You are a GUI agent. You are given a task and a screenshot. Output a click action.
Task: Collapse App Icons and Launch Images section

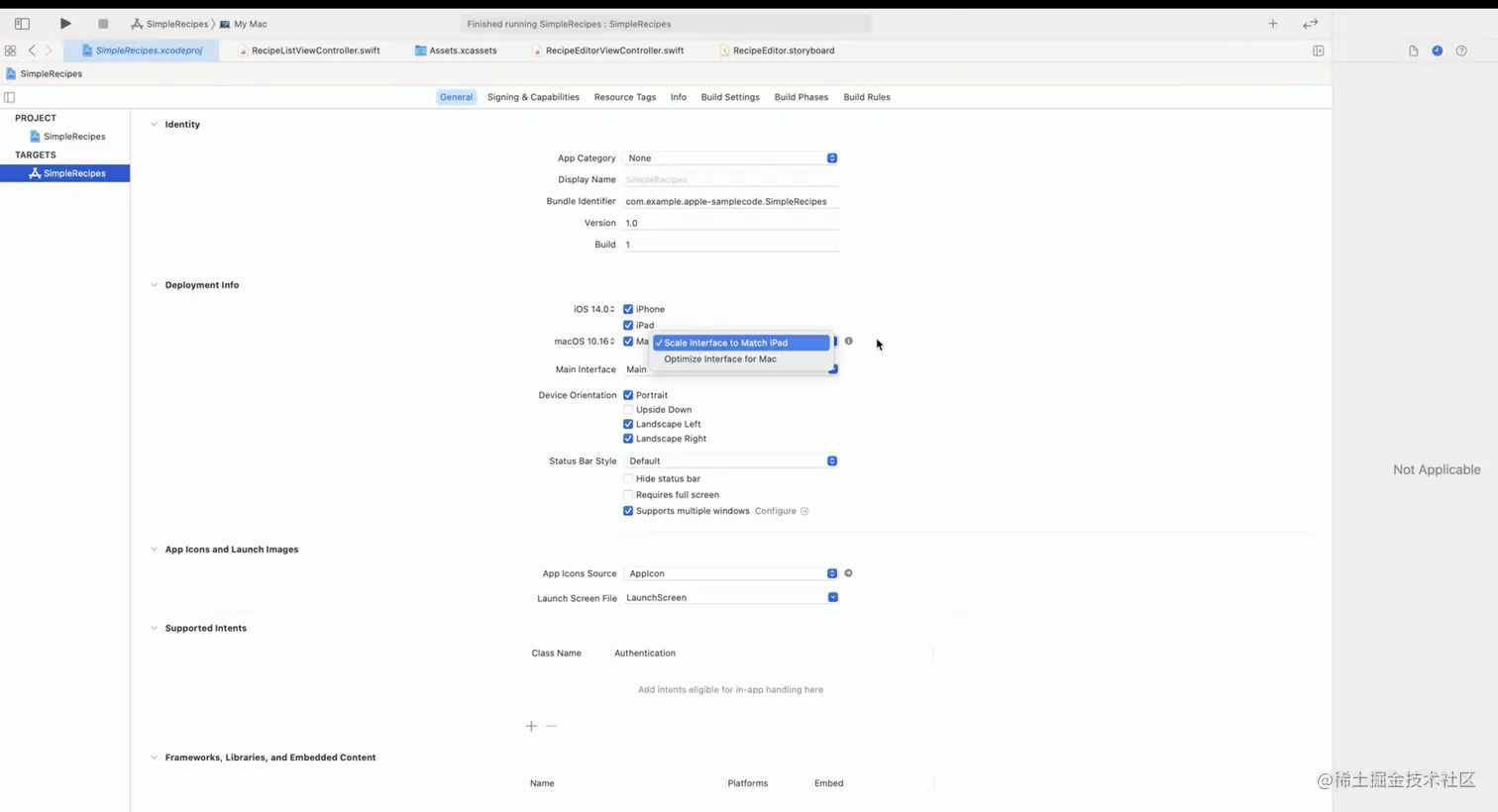(x=154, y=550)
